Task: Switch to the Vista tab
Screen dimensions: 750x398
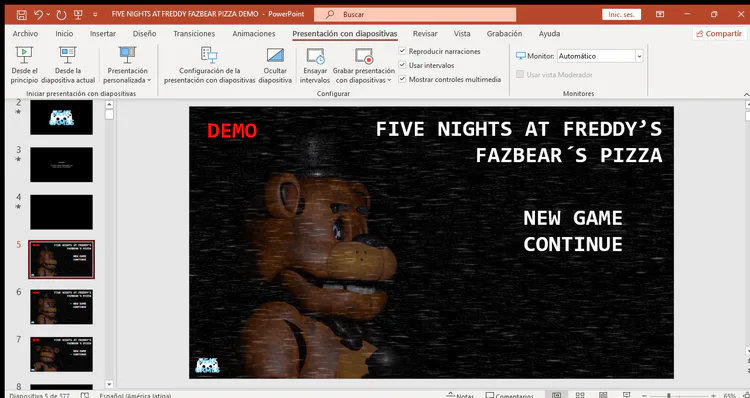Action: tap(462, 33)
